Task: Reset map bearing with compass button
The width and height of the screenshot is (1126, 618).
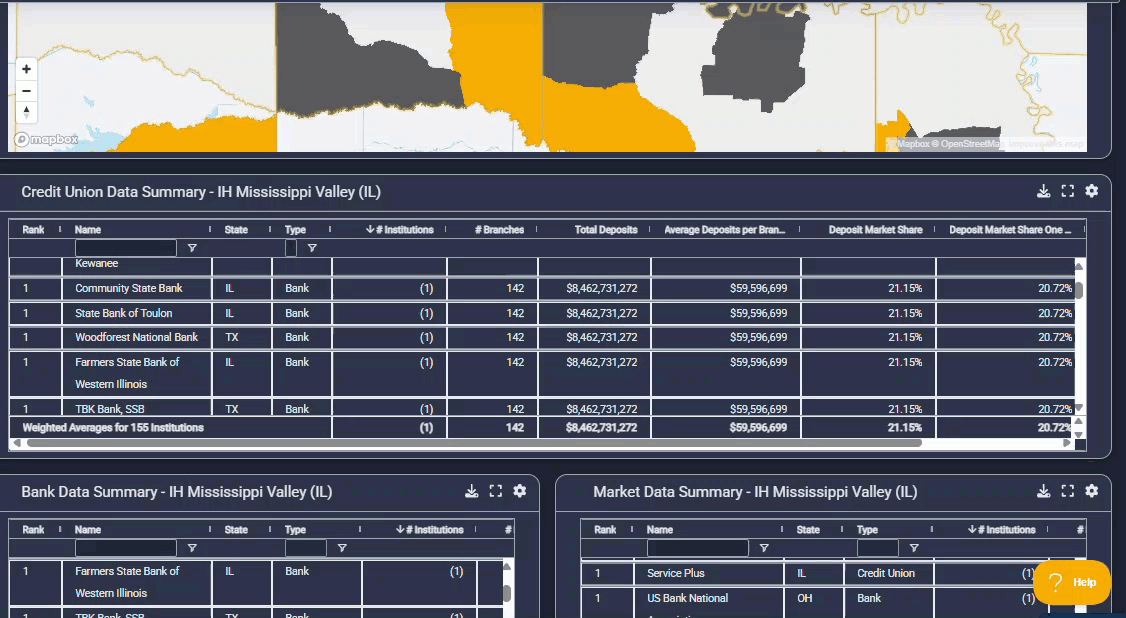Action: [27, 112]
